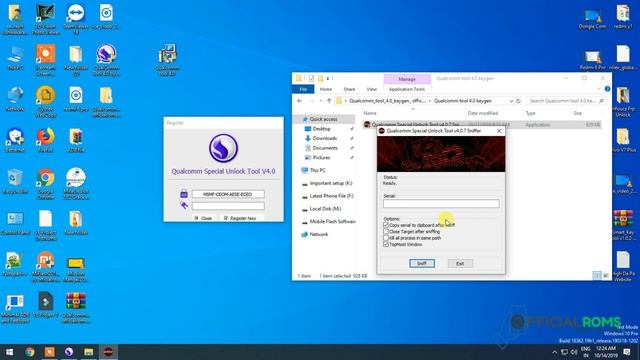Expand the address bar history dropdown
Image resolution: width=640 pixels, height=360 pixels.
pos(511,101)
